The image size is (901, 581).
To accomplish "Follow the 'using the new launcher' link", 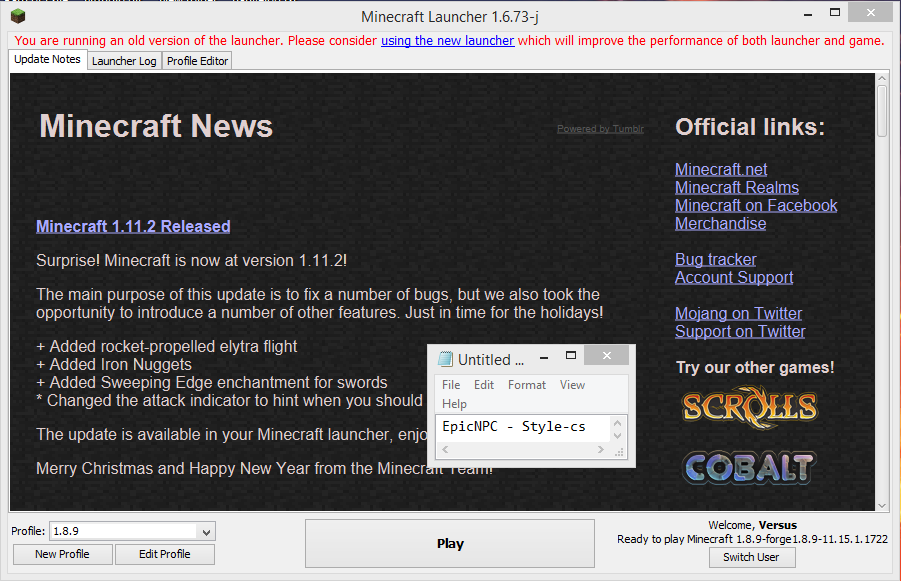I will pyautogui.click(x=448, y=41).
